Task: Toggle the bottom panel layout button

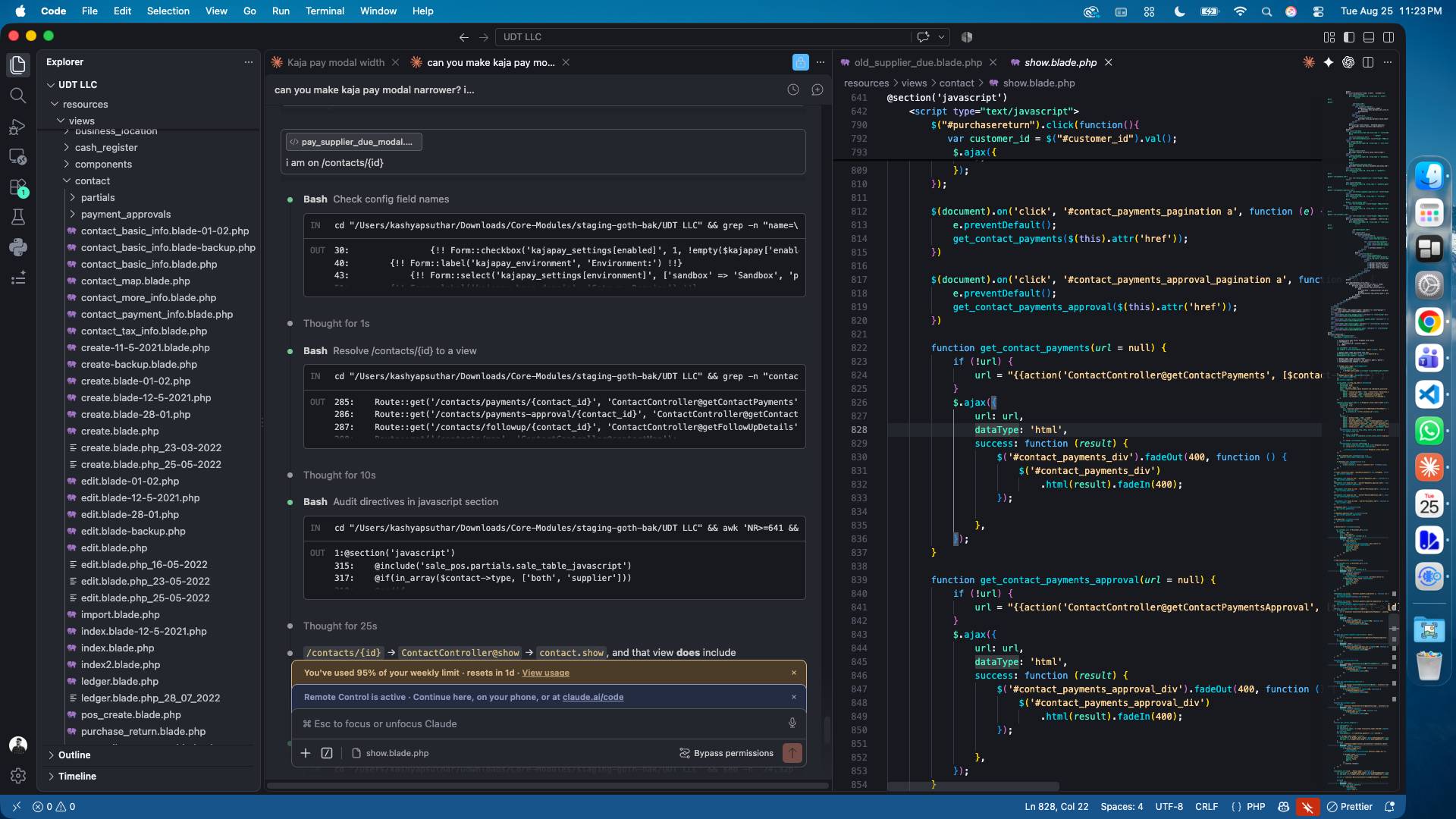Action: click(1369, 36)
